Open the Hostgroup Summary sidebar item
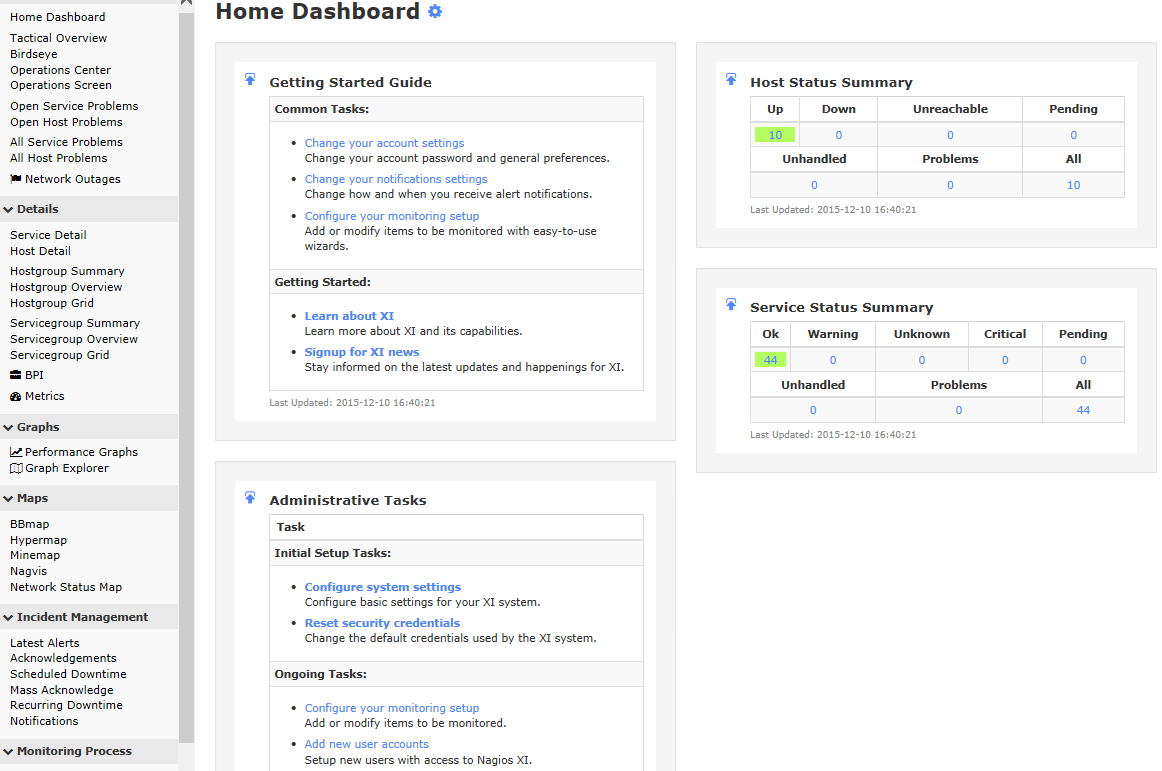This screenshot has width=1162, height=771. [x=67, y=271]
